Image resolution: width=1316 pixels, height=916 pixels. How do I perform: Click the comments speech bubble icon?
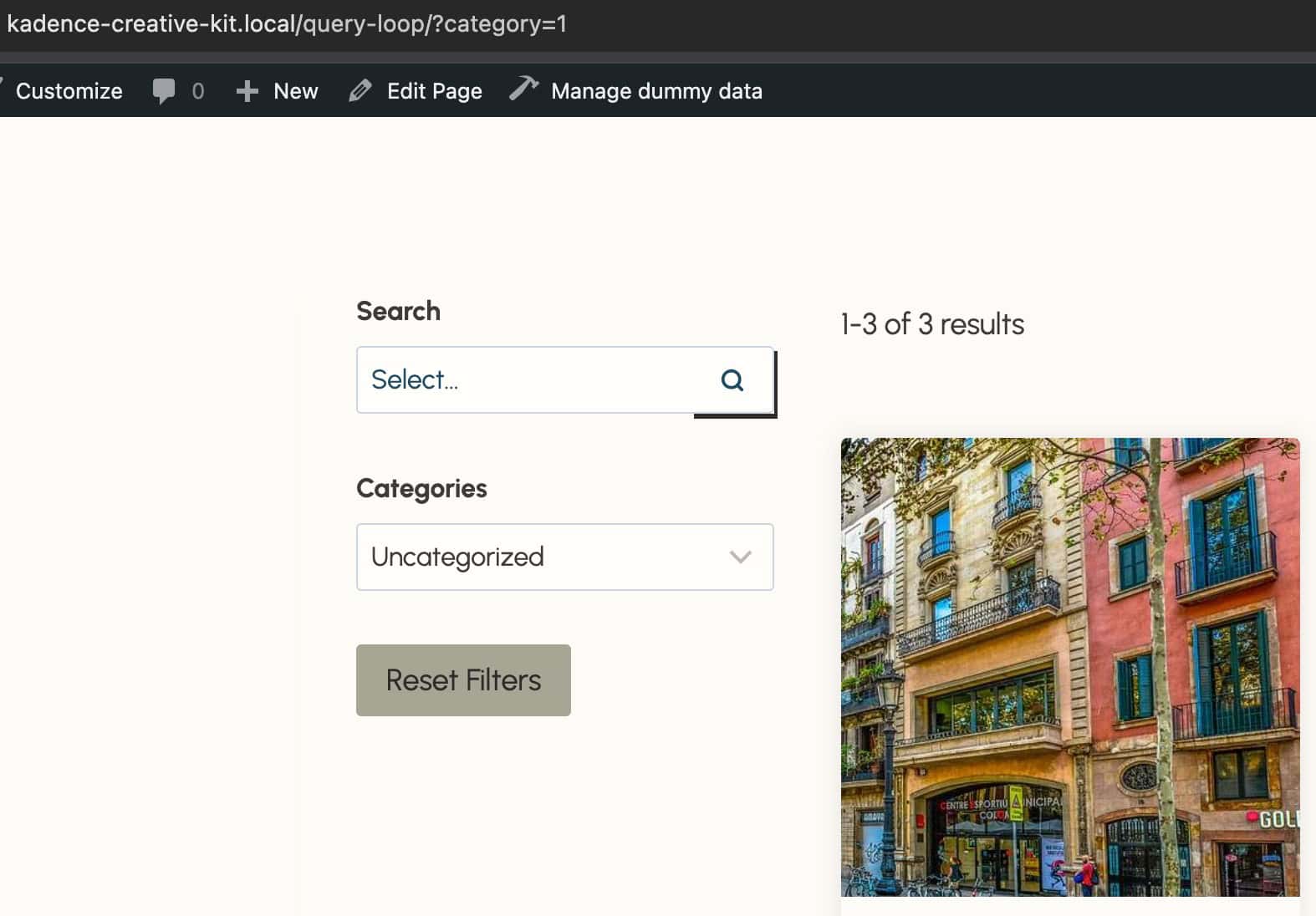point(164,91)
